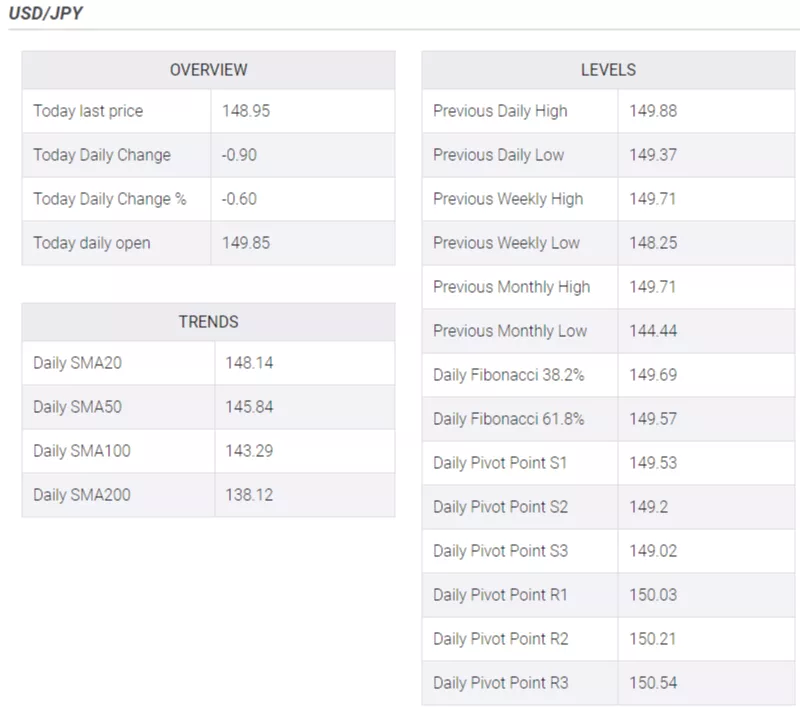
Task: Click the value 145.84
Action: click(249, 406)
